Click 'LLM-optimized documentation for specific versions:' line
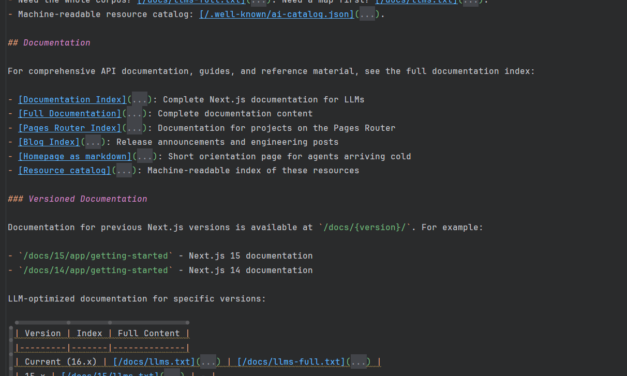 [136, 298]
